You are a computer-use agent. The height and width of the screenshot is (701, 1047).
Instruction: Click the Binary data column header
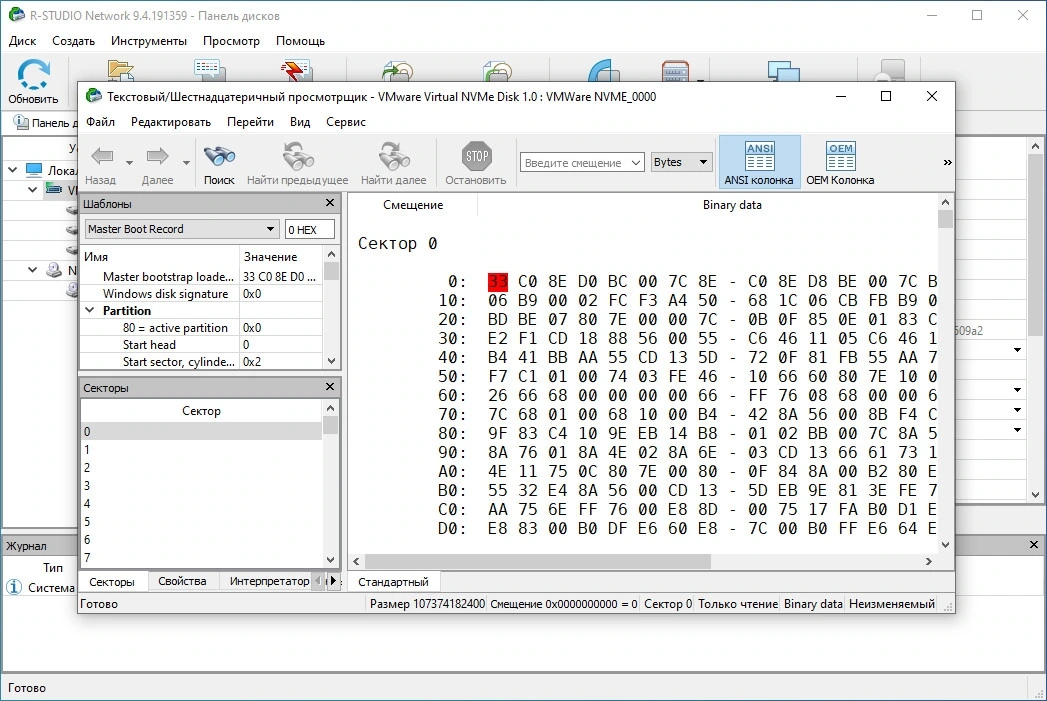(732, 205)
